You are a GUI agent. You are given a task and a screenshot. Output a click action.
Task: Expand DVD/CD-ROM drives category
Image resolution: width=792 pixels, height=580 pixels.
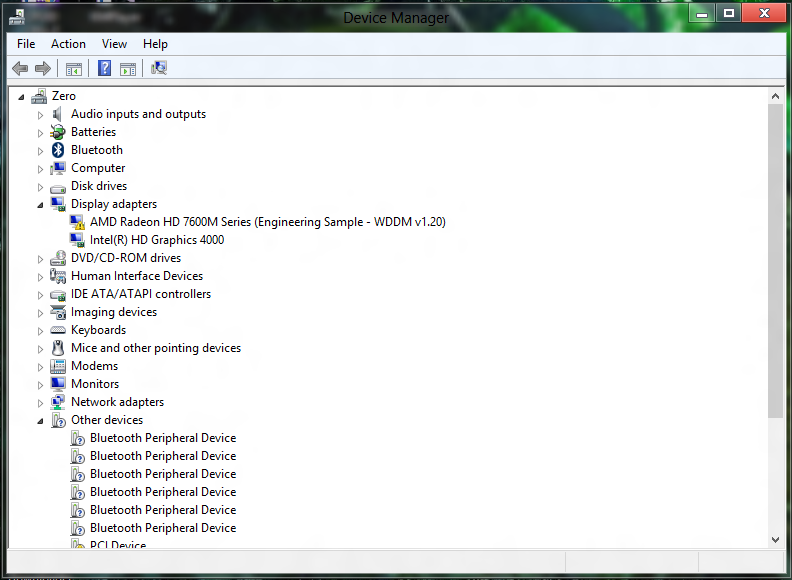(x=40, y=259)
